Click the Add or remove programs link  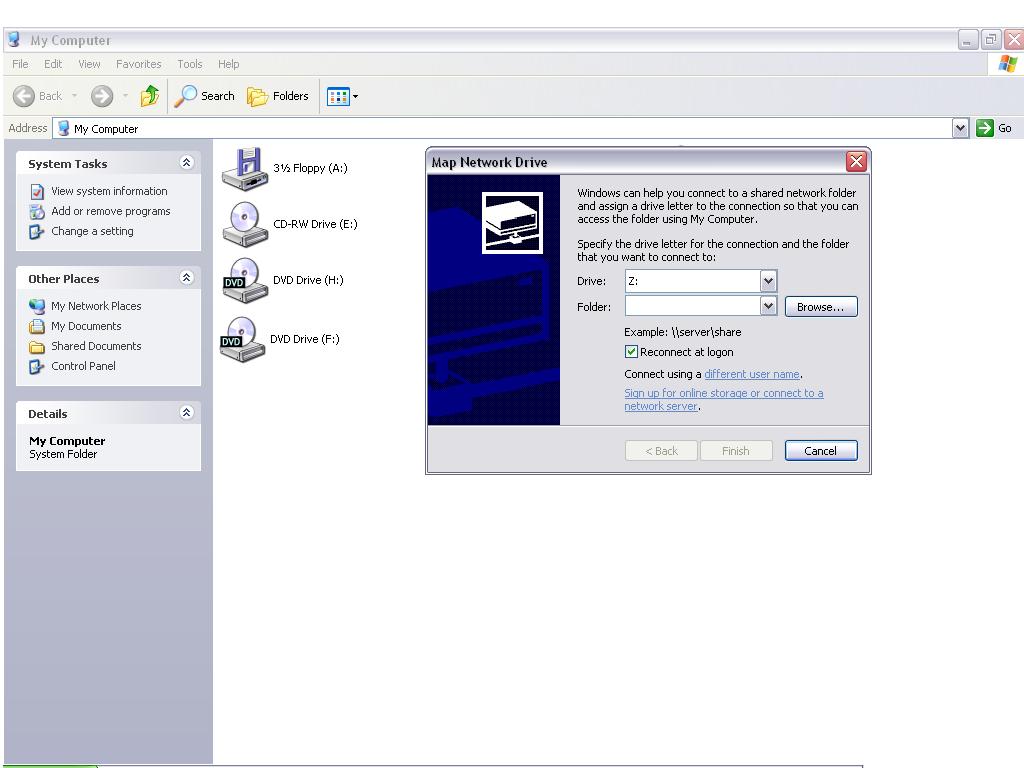[110, 212]
